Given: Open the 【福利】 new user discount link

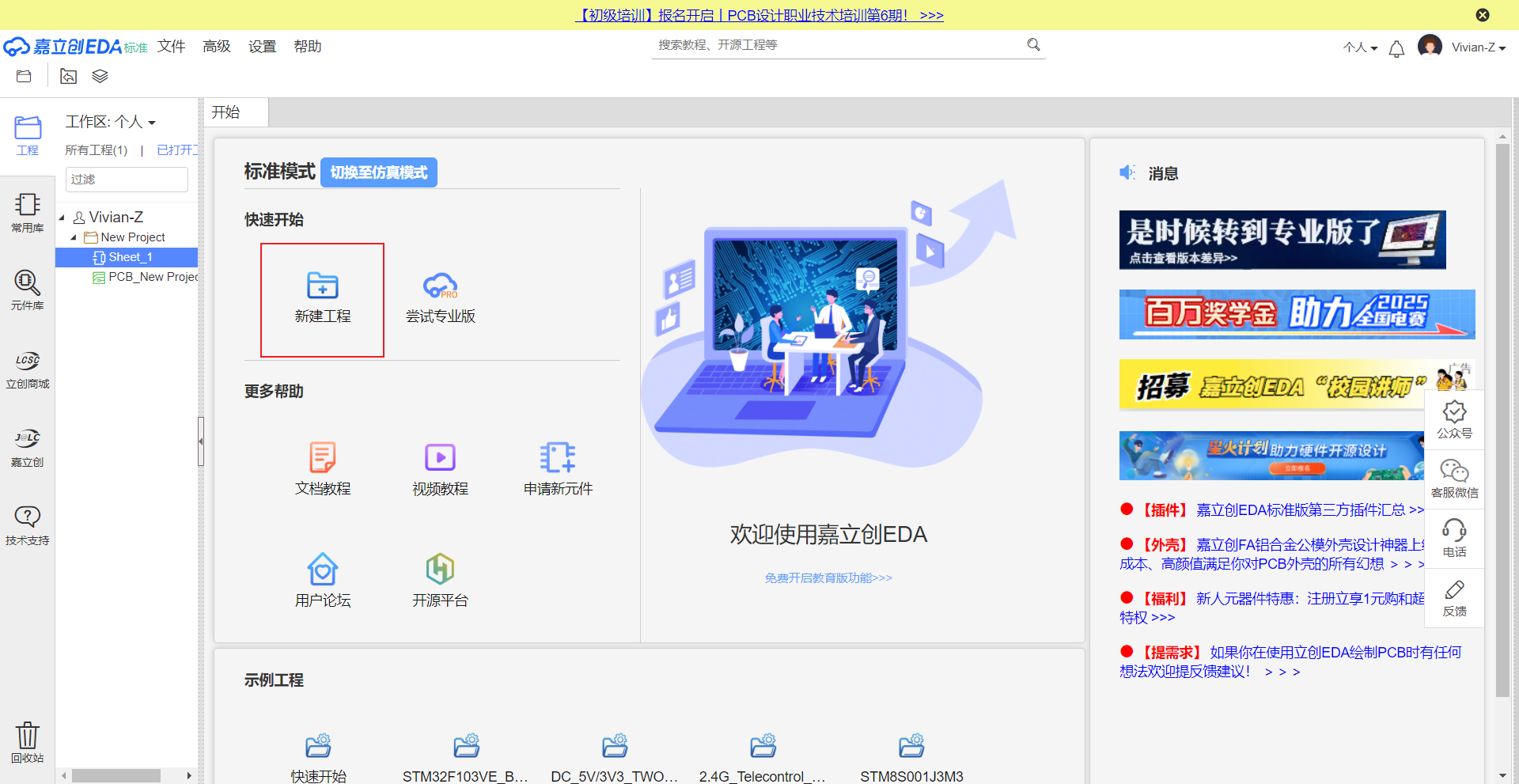Looking at the screenshot, I should [x=1272, y=608].
